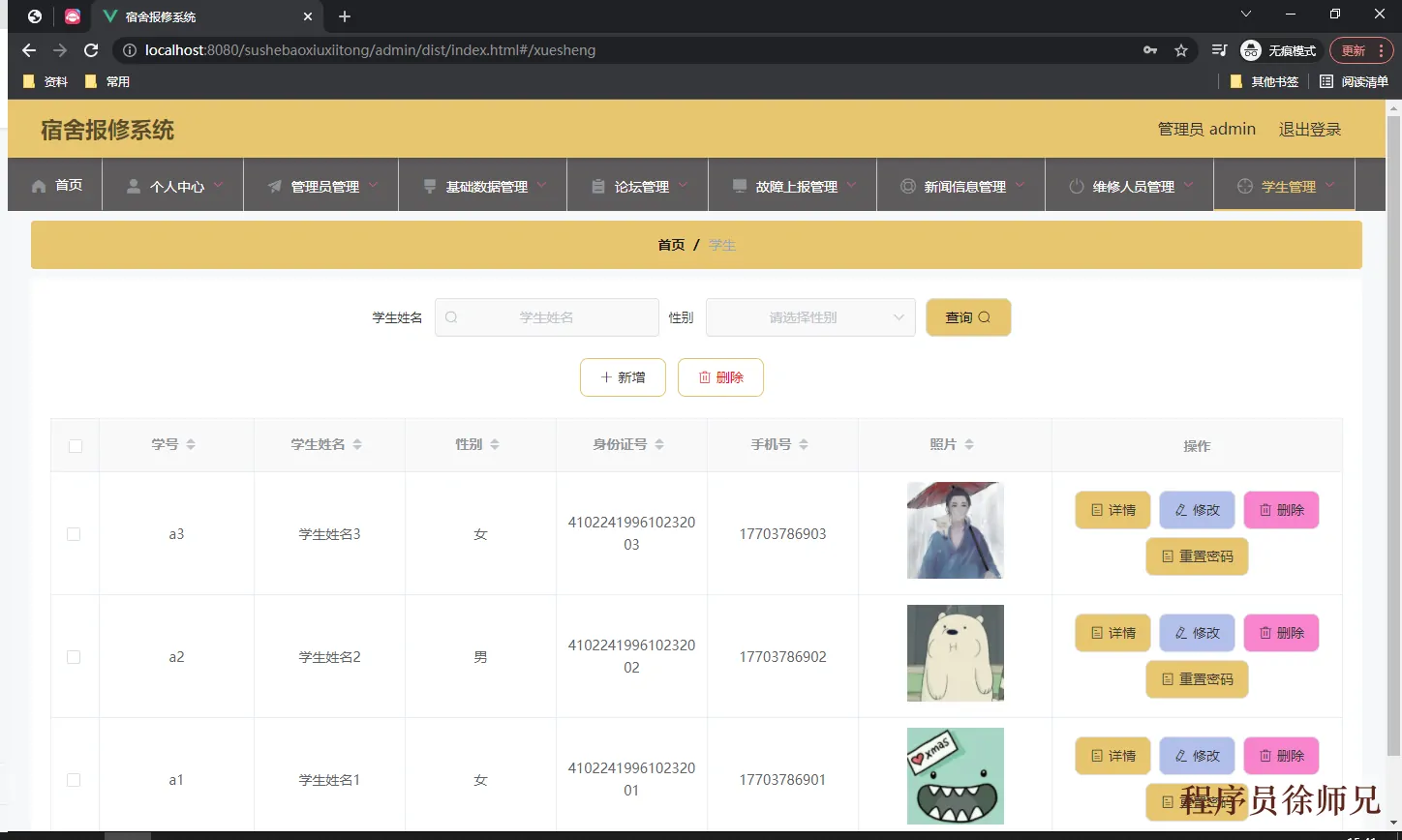Reload the page with refresh icon

pos(91,50)
